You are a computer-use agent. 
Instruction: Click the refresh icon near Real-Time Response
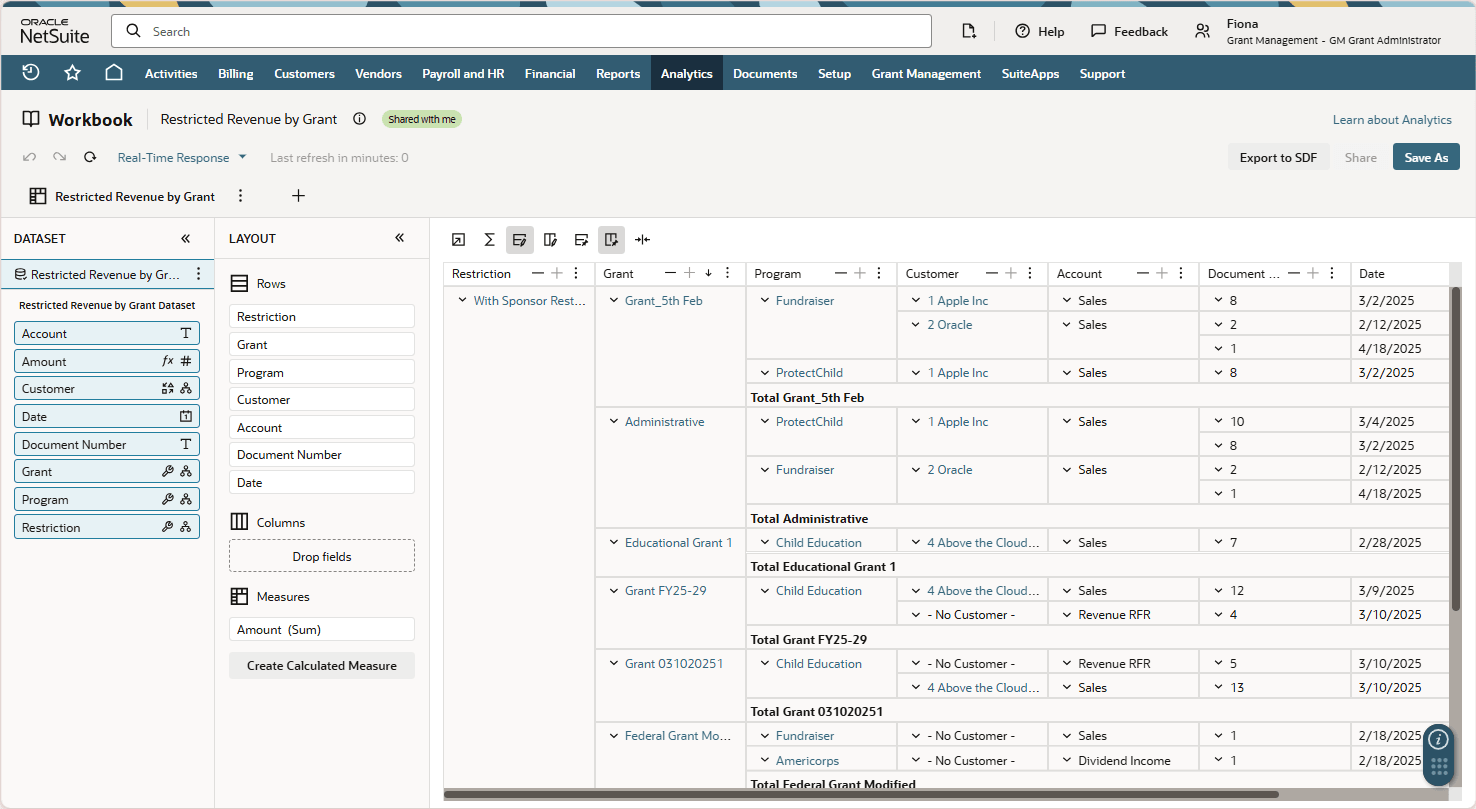[89, 157]
